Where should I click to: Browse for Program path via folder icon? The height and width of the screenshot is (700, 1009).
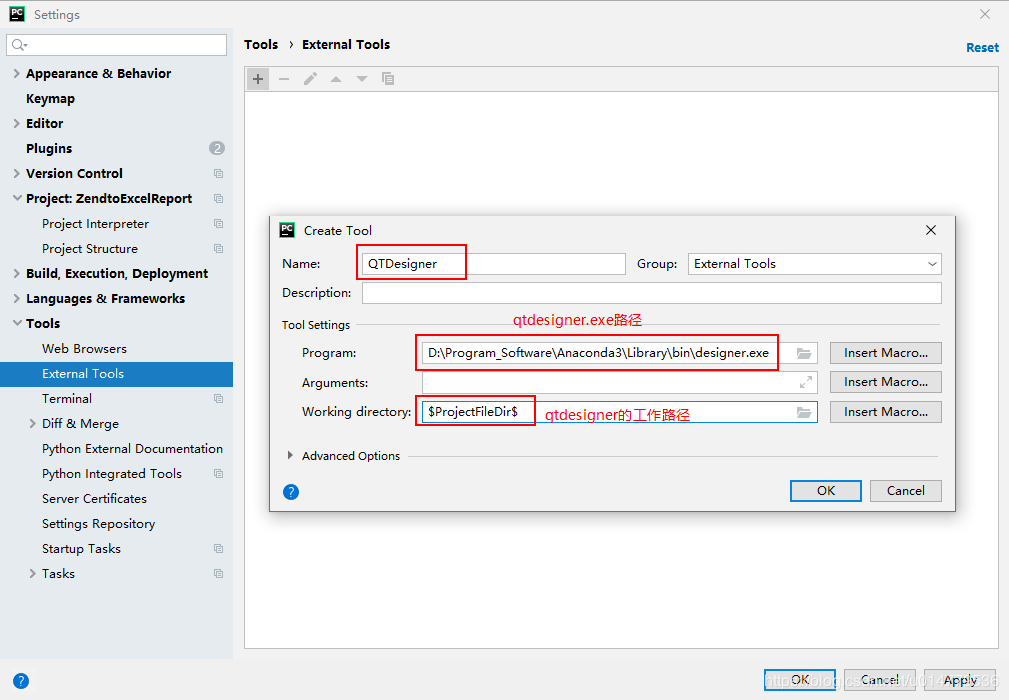(804, 353)
